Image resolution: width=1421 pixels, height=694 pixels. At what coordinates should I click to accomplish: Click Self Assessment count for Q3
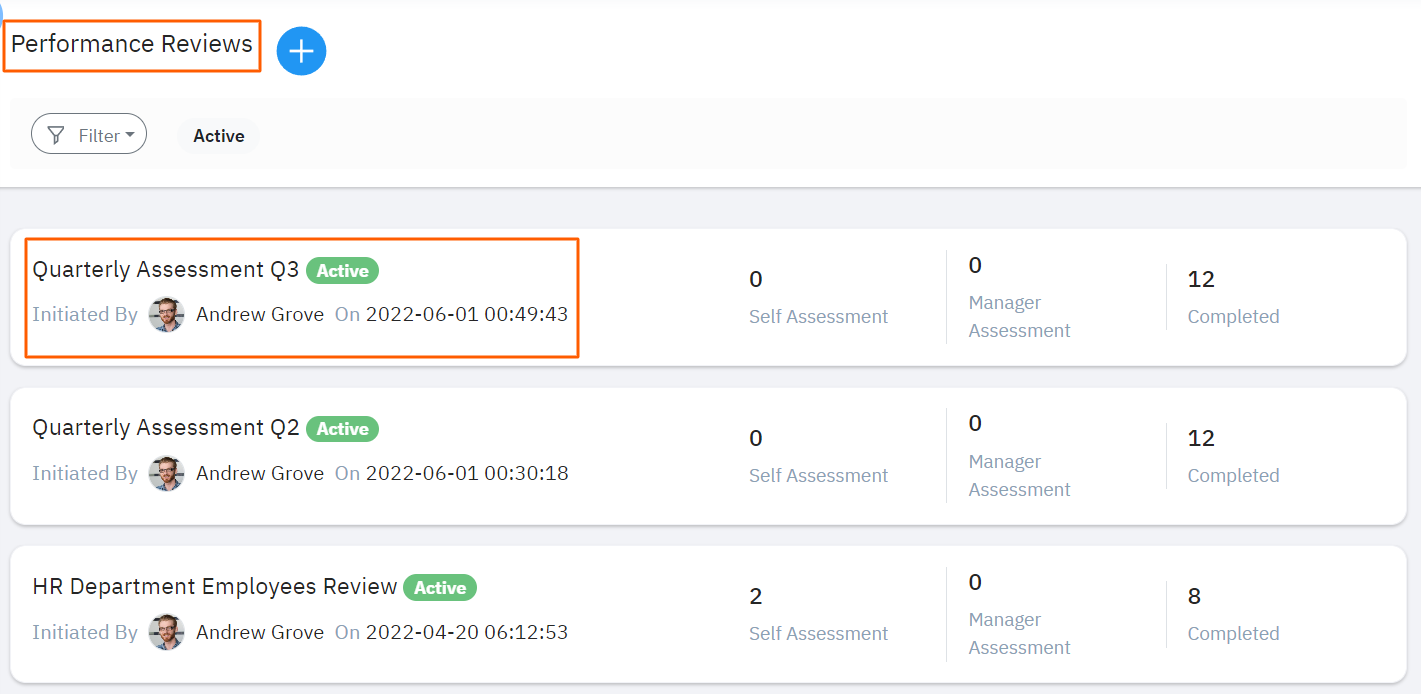click(x=756, y=280)
